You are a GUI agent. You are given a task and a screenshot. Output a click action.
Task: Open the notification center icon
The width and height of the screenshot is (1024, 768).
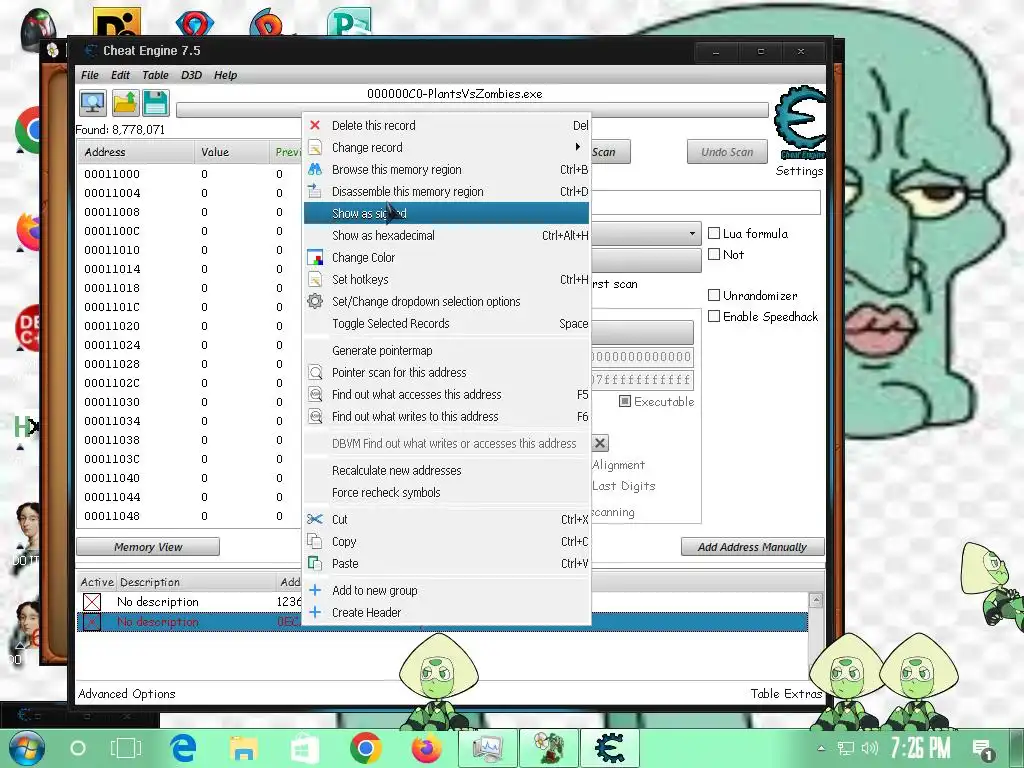point(983,749)
